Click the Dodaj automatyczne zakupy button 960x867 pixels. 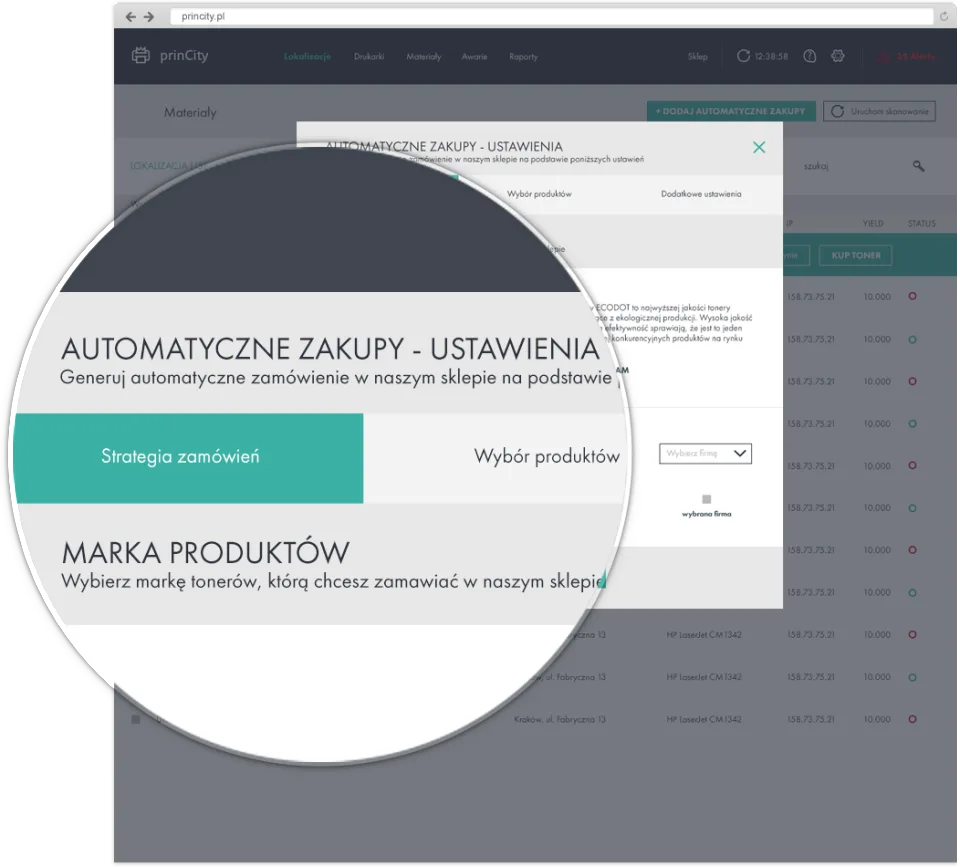point(731,111)
